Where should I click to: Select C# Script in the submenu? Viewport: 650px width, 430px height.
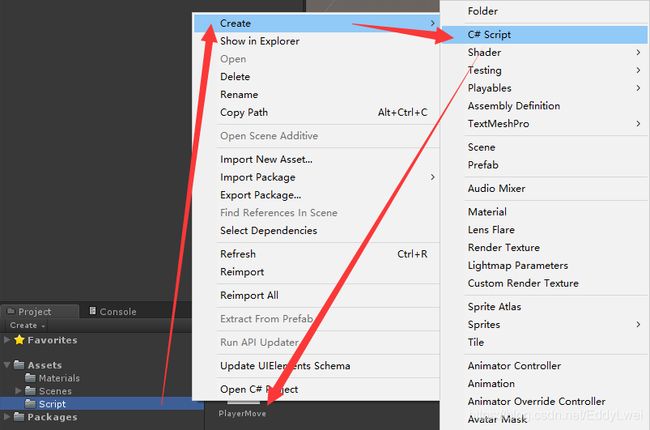pyautogui.click(x=545, y=35)
